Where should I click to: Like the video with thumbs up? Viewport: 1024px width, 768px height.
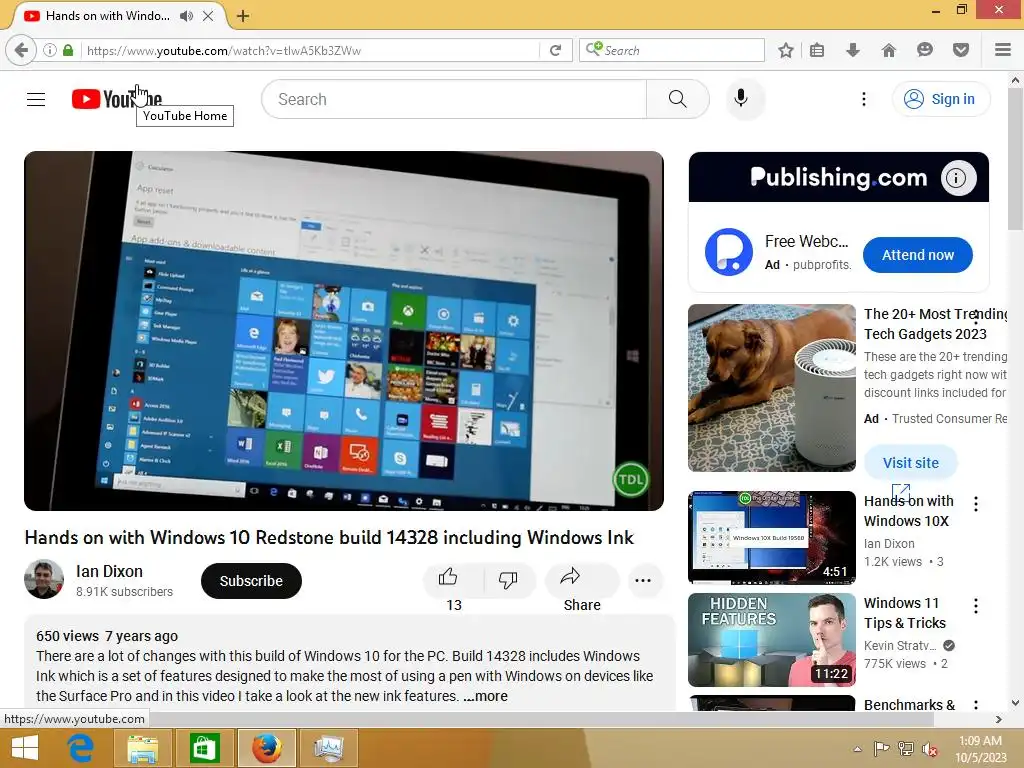[448, 577]
